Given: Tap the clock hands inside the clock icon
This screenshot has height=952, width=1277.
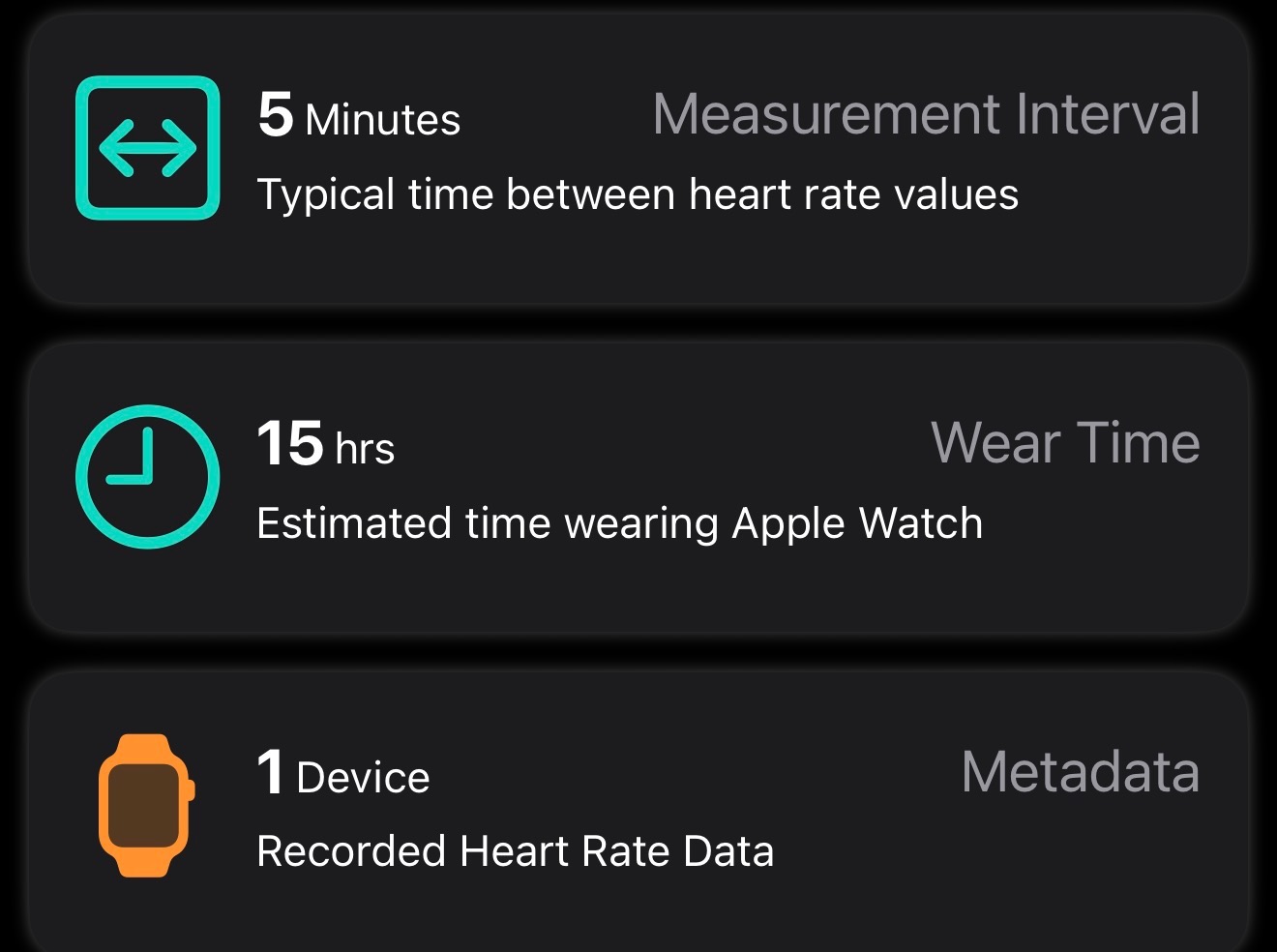Looking at the screenshot, I should click(135, 462).
